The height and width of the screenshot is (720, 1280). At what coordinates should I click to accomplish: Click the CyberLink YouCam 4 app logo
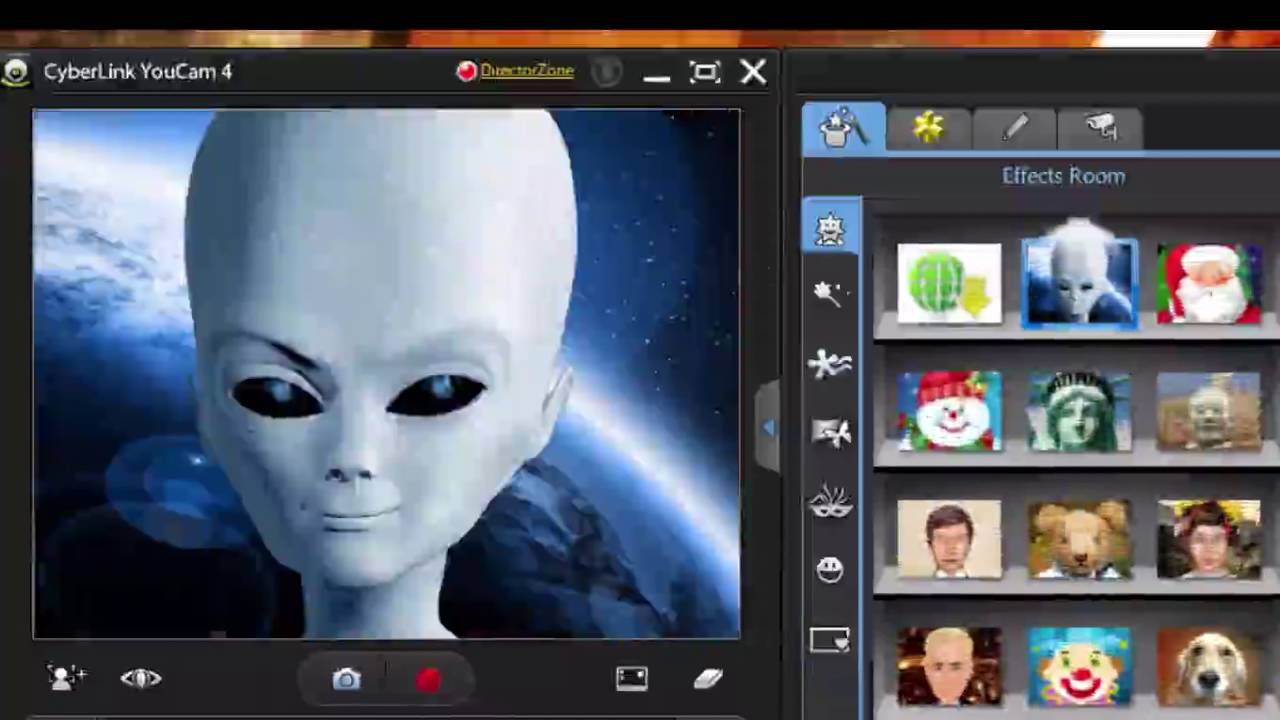(x=14, y=72)
